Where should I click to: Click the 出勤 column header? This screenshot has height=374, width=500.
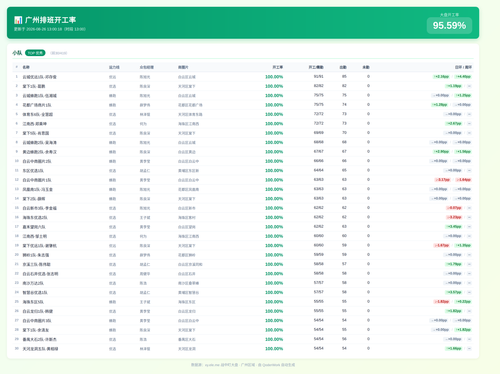[343, 67]
